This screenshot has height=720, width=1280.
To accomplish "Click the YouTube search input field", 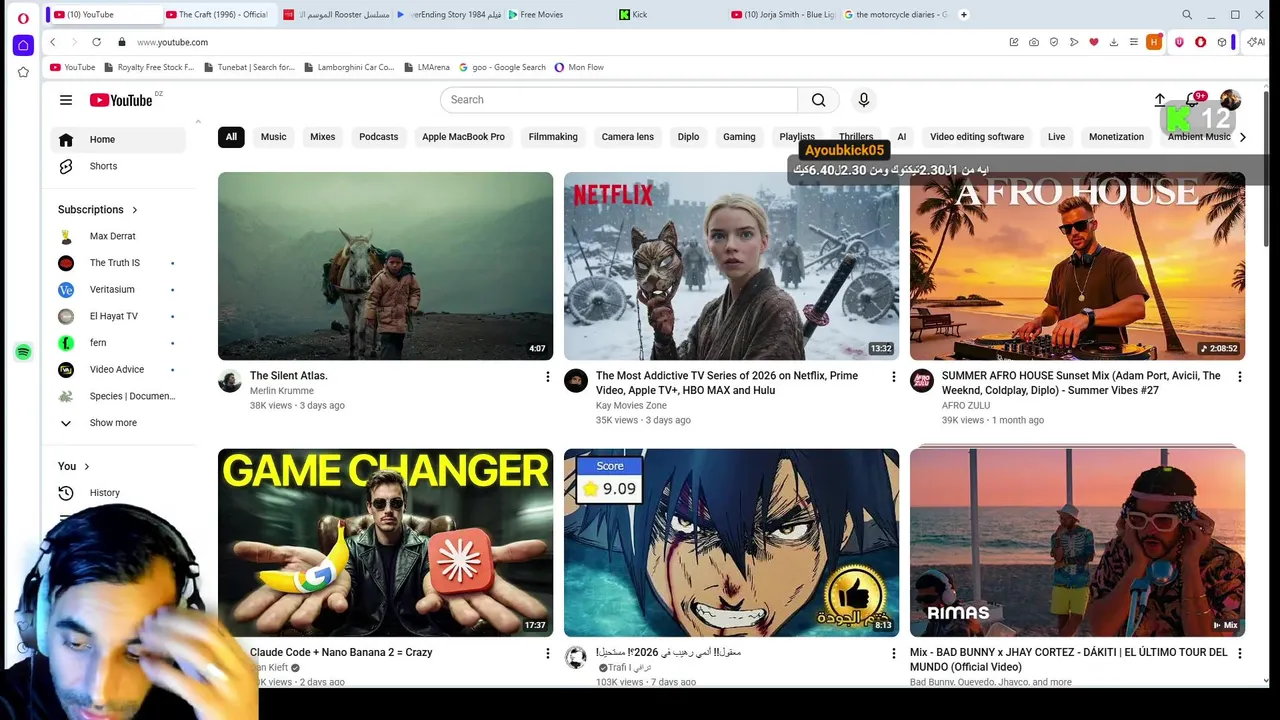I will pos(619,100).
